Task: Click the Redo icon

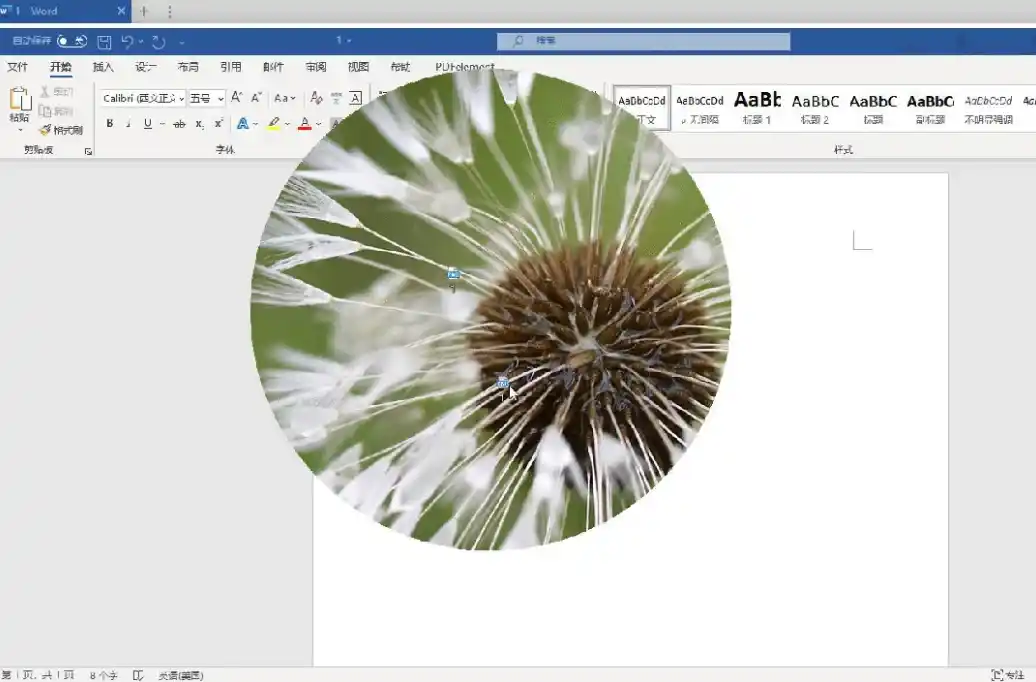Action: tap(158, 41)
